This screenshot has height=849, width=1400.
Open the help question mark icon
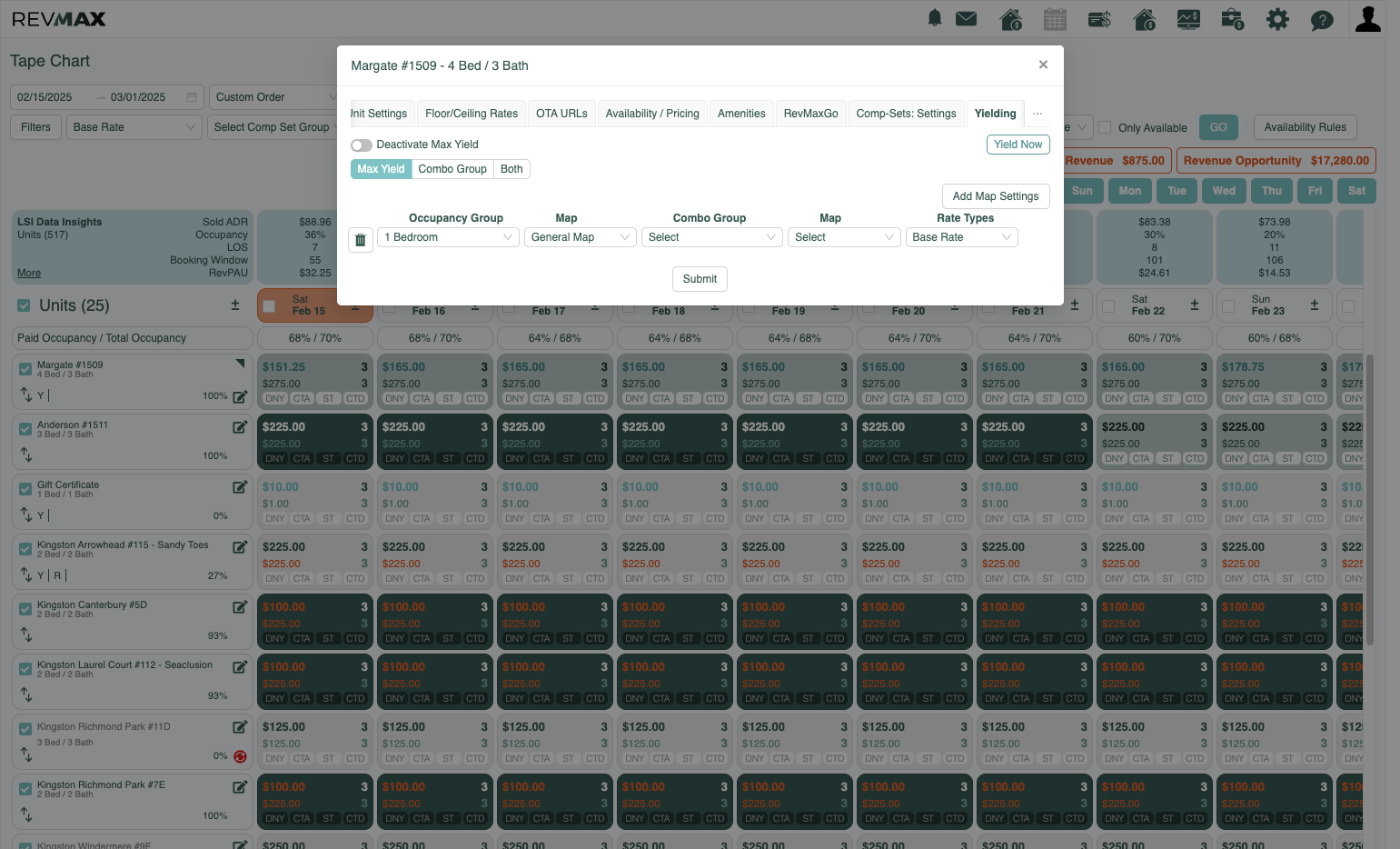click(x=1322, y=19)
